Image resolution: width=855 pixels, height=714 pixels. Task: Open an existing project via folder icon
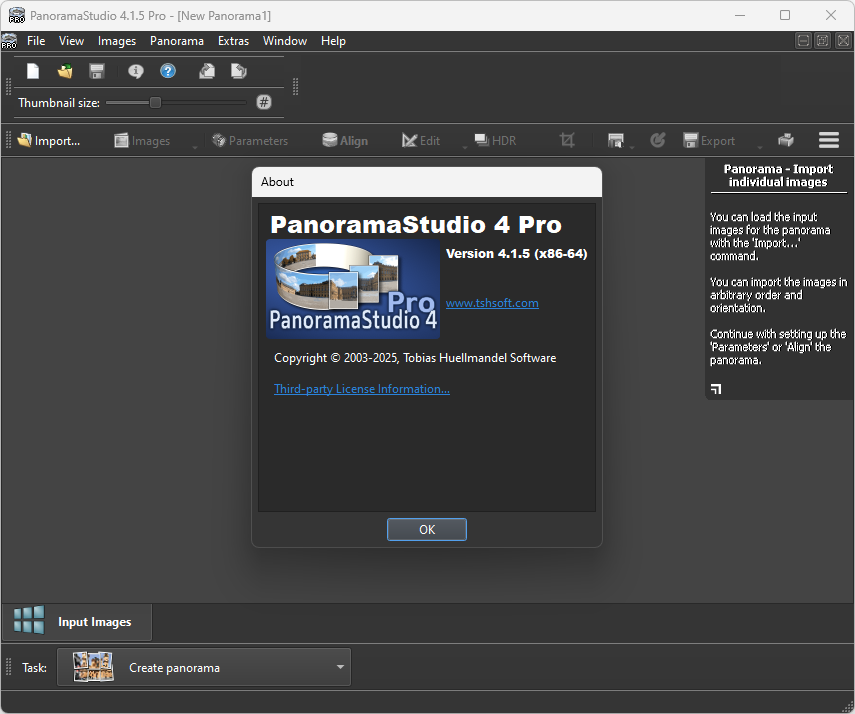click(x=65, y=71)
